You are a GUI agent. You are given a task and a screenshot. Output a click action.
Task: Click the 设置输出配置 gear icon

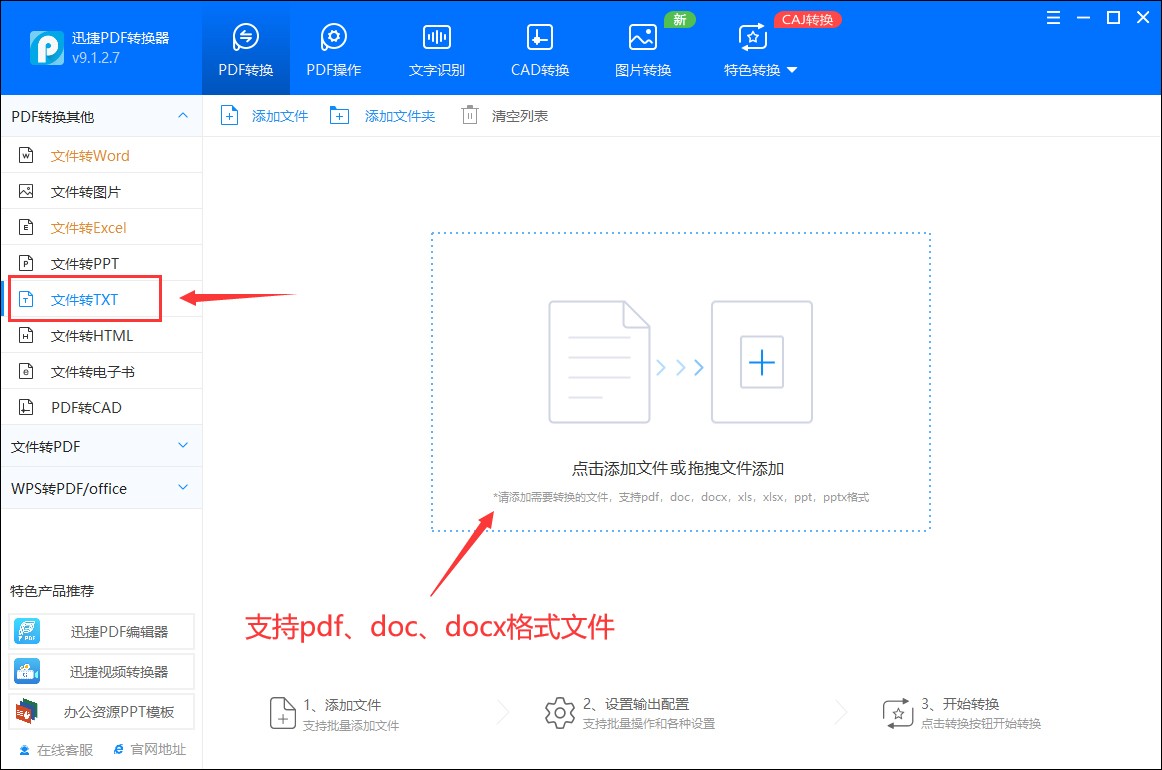click(560, 713)
